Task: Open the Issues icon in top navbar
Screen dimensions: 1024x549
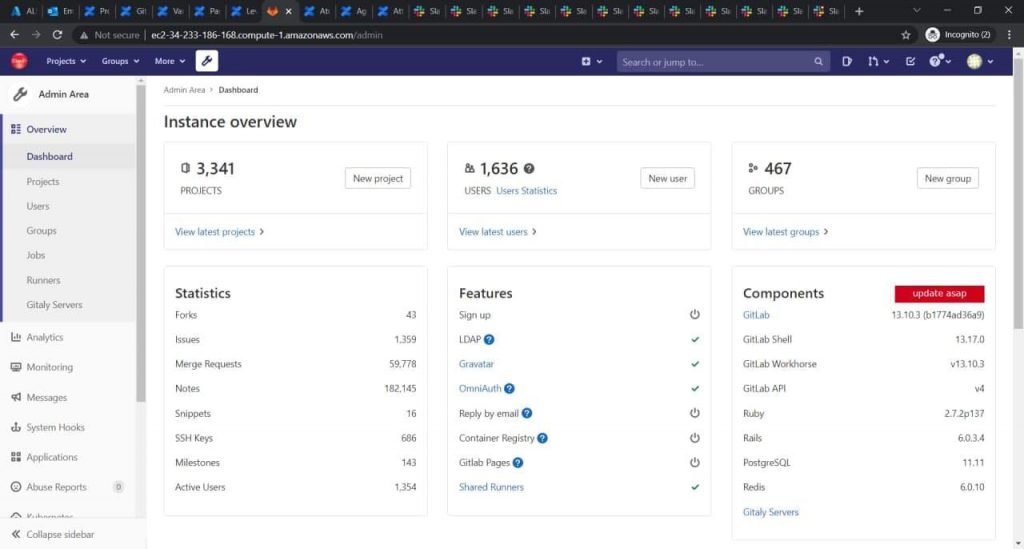Action: [846, 61]
